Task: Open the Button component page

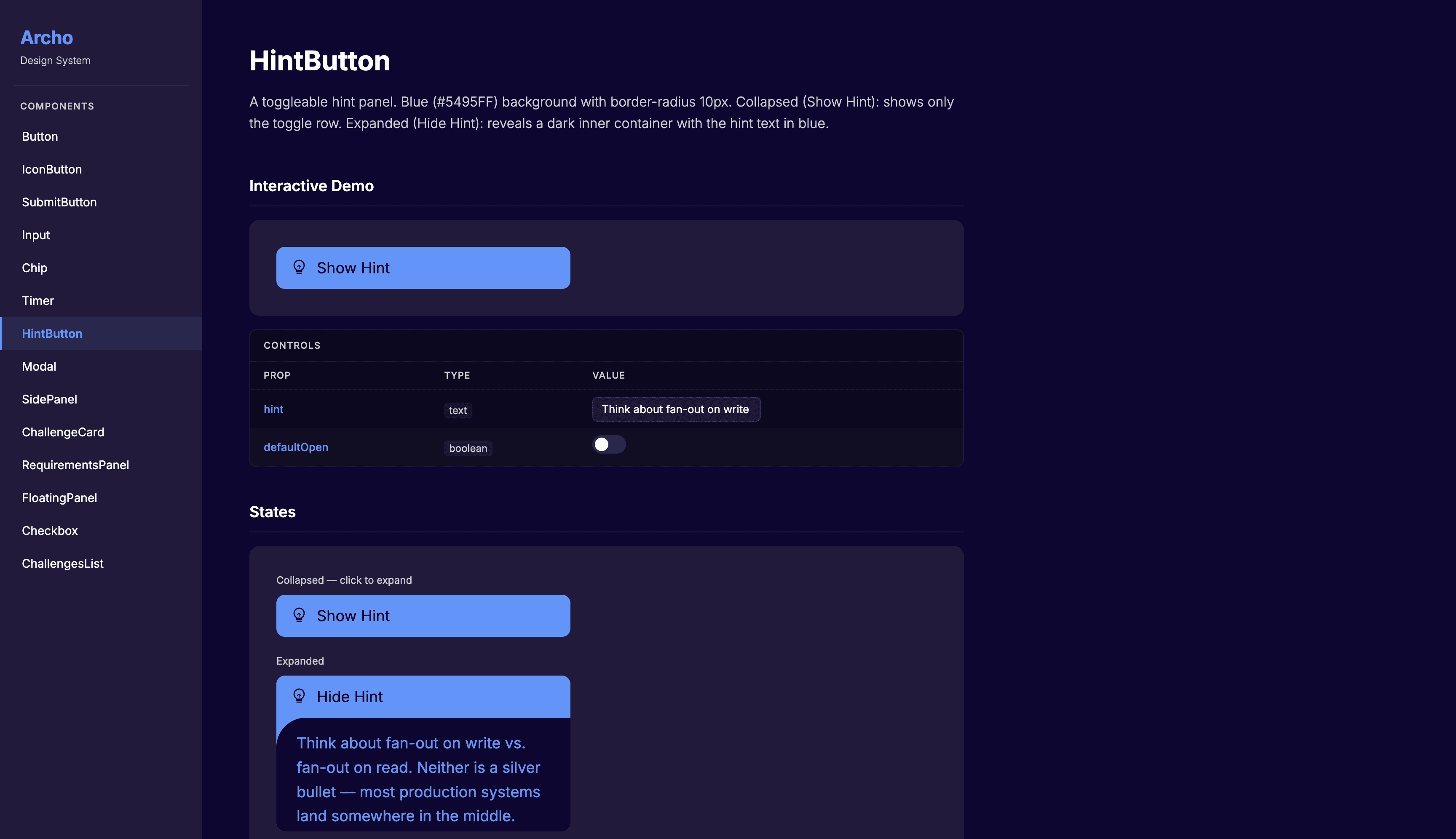Action: 40,136
